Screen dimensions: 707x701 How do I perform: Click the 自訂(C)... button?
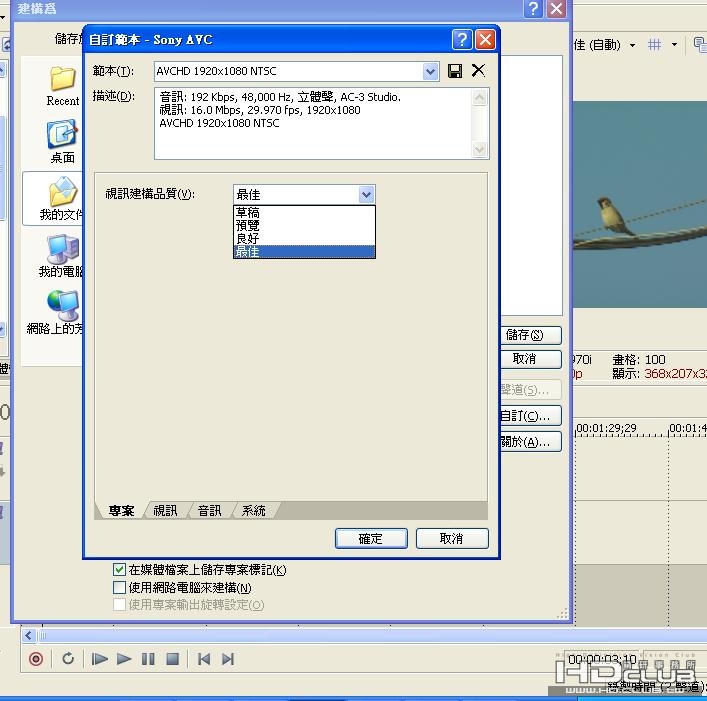coord(531,415)
